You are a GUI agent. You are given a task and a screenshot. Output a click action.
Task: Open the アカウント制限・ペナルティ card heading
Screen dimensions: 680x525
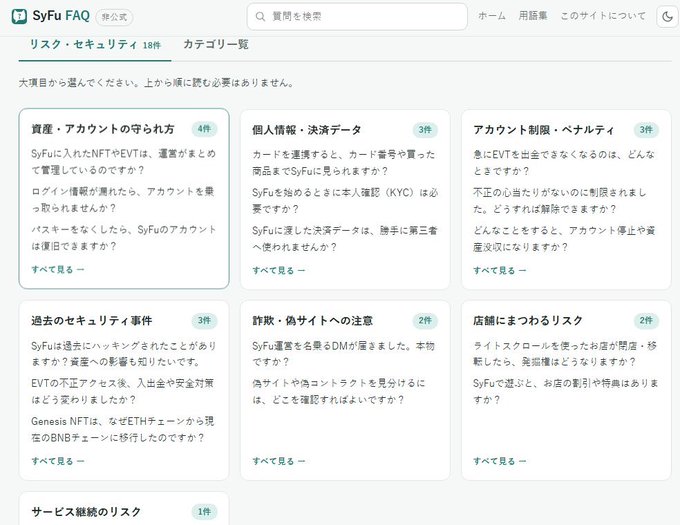coord(544,130)
